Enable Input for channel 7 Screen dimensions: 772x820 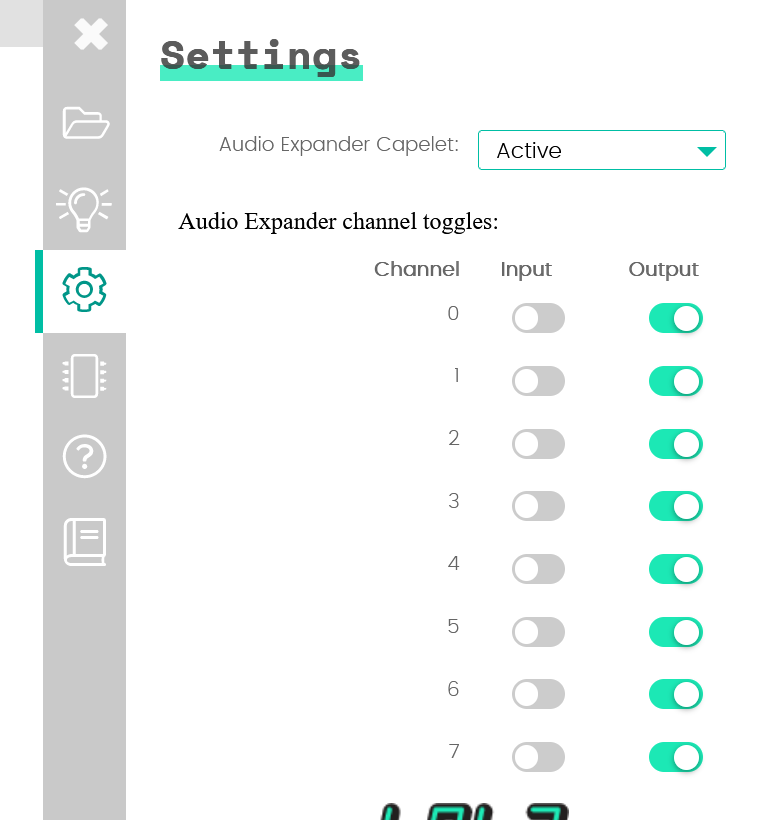[x=538, y=757]
